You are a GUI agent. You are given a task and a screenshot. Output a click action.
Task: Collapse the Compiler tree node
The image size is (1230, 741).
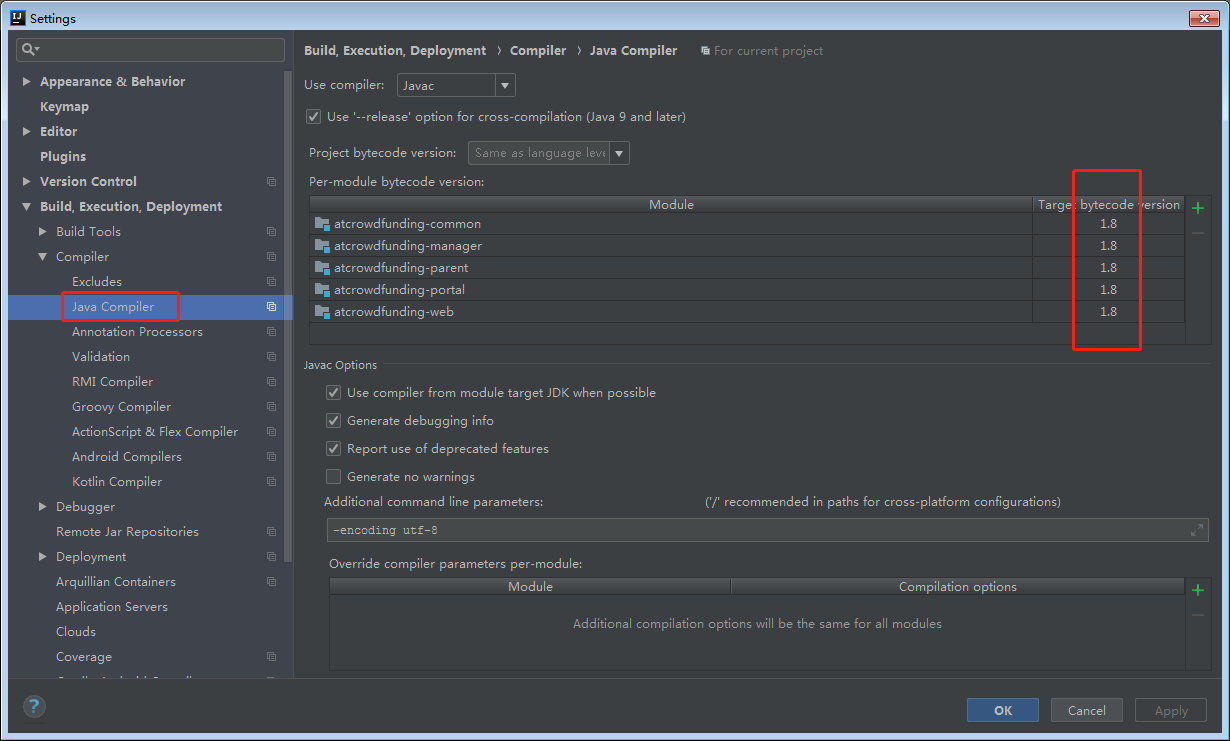pyautogui.click(x=42, y=257)
